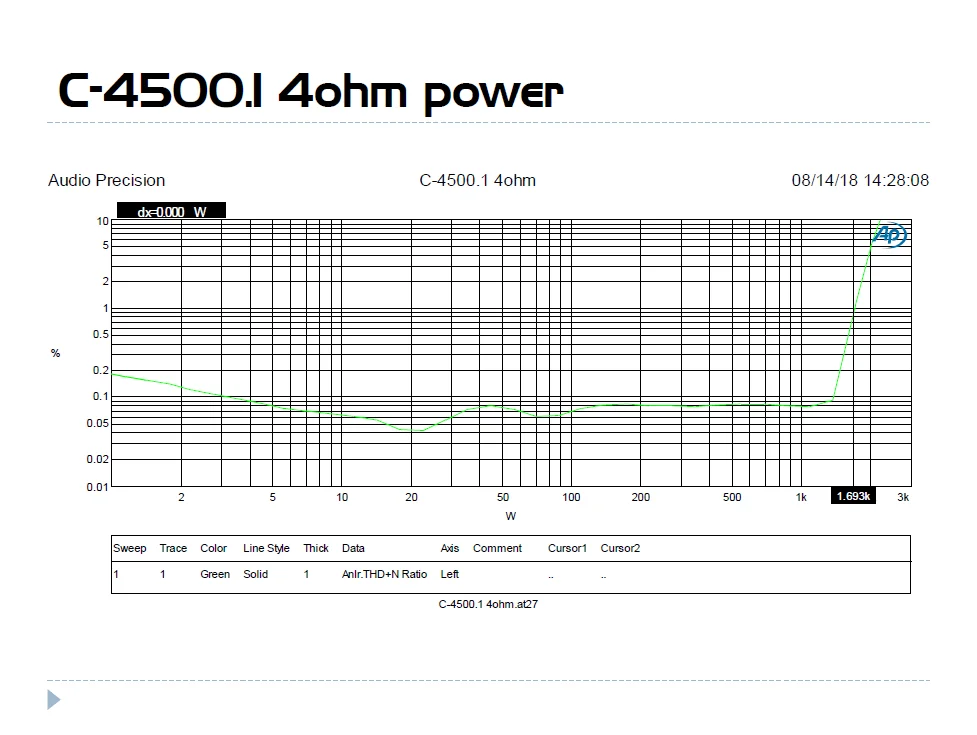
Task: Click the W label below horizontal axis
Action: click(511, 517)
